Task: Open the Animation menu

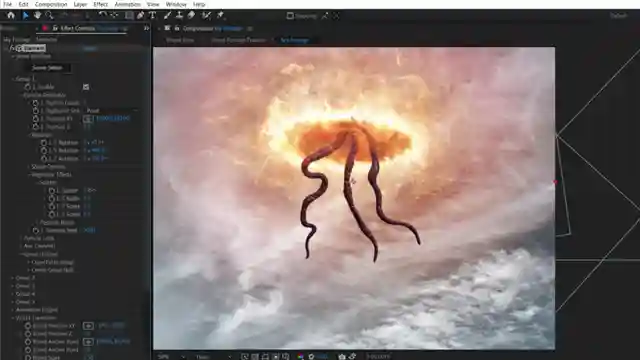Action: (127, 4)
